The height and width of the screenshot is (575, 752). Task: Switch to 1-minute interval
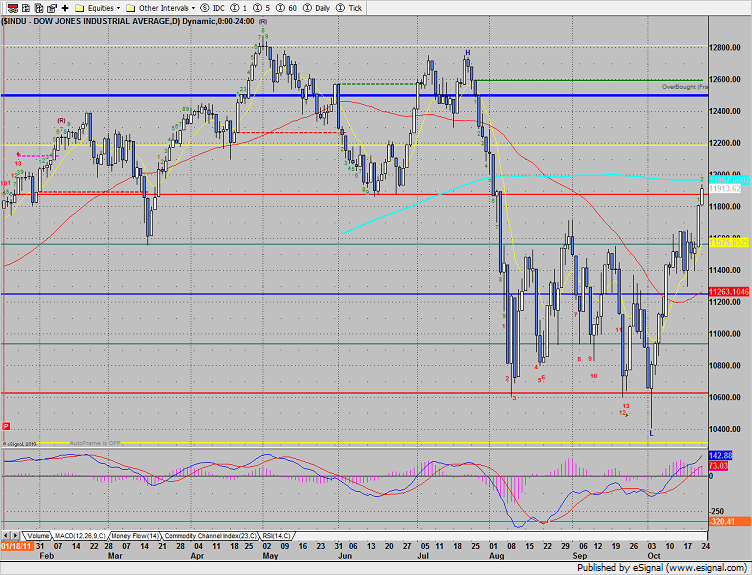pyautogui.click(x=239, y=8)
